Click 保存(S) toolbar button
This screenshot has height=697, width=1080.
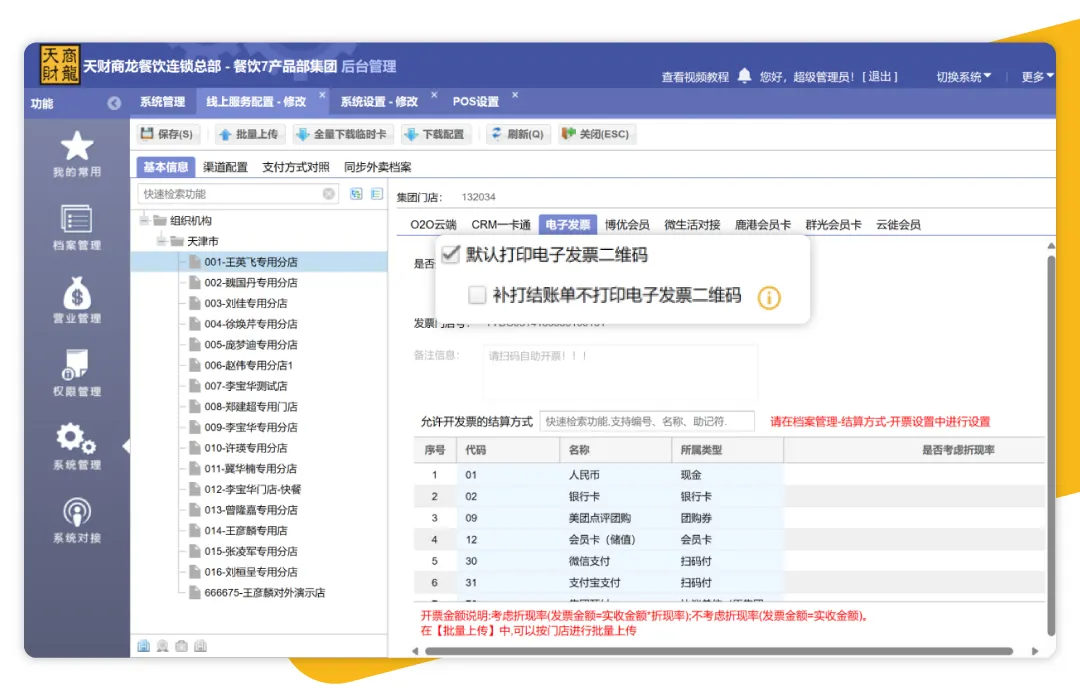[167, 134]
